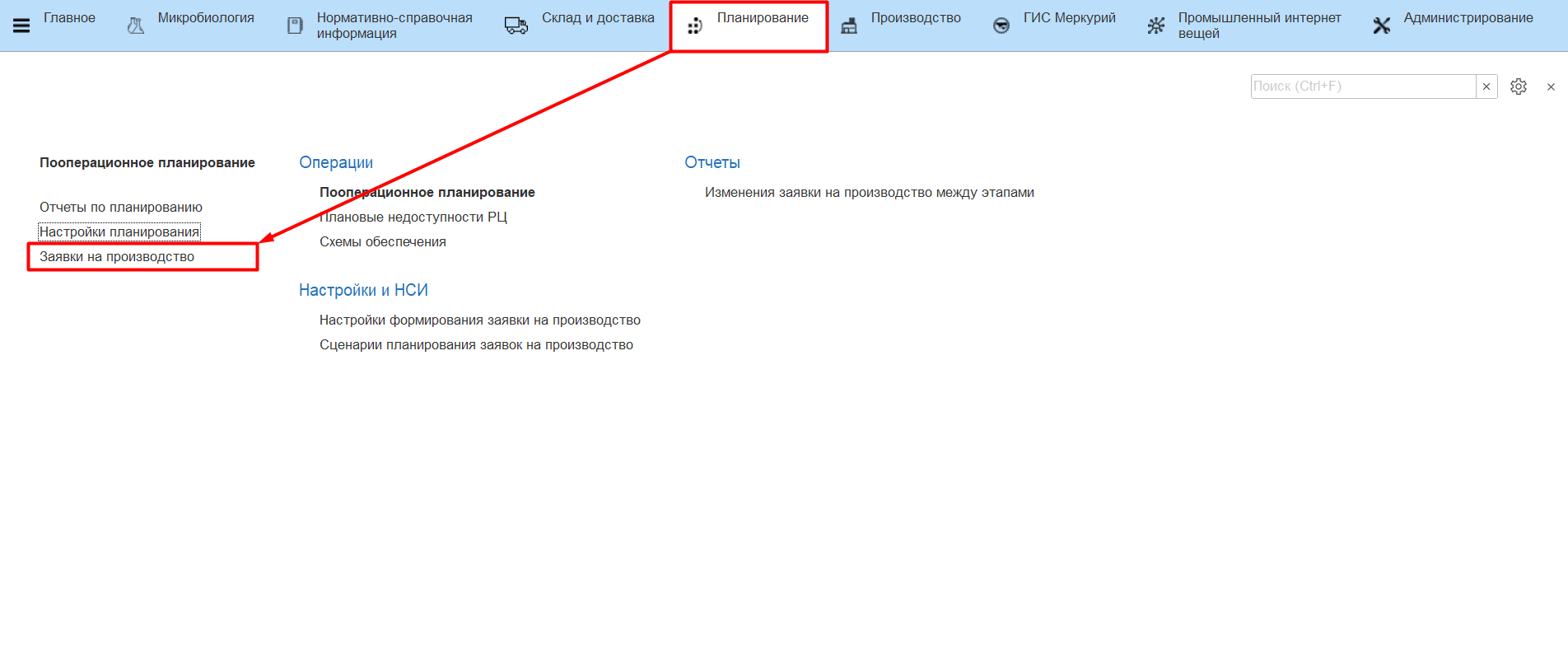Click the ГИС Меркурий icon
This screenshot has height=664, width=1568.
pos(1001,26)
